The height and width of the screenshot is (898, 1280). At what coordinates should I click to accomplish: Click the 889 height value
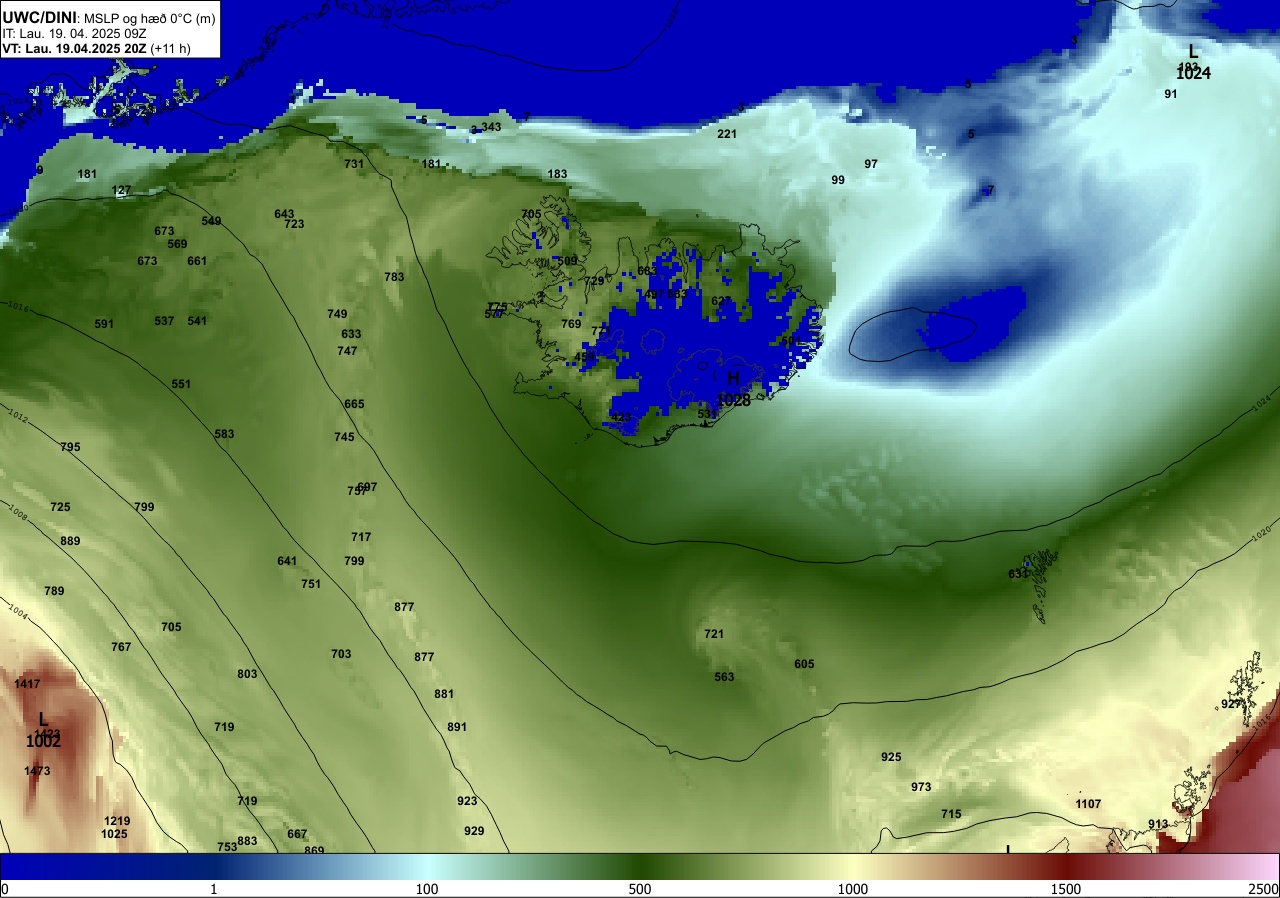coord(70,541)
